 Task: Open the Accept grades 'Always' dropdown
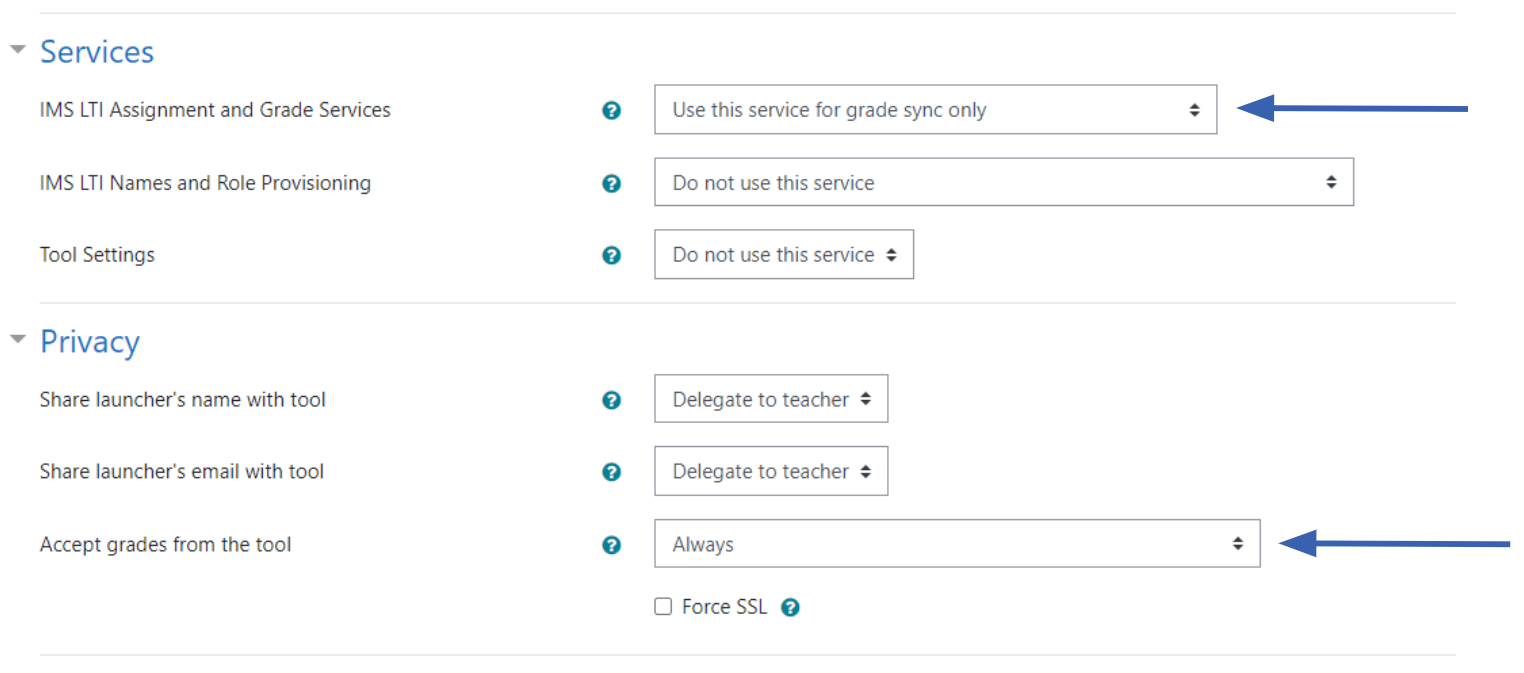click(x=956, y=544)
